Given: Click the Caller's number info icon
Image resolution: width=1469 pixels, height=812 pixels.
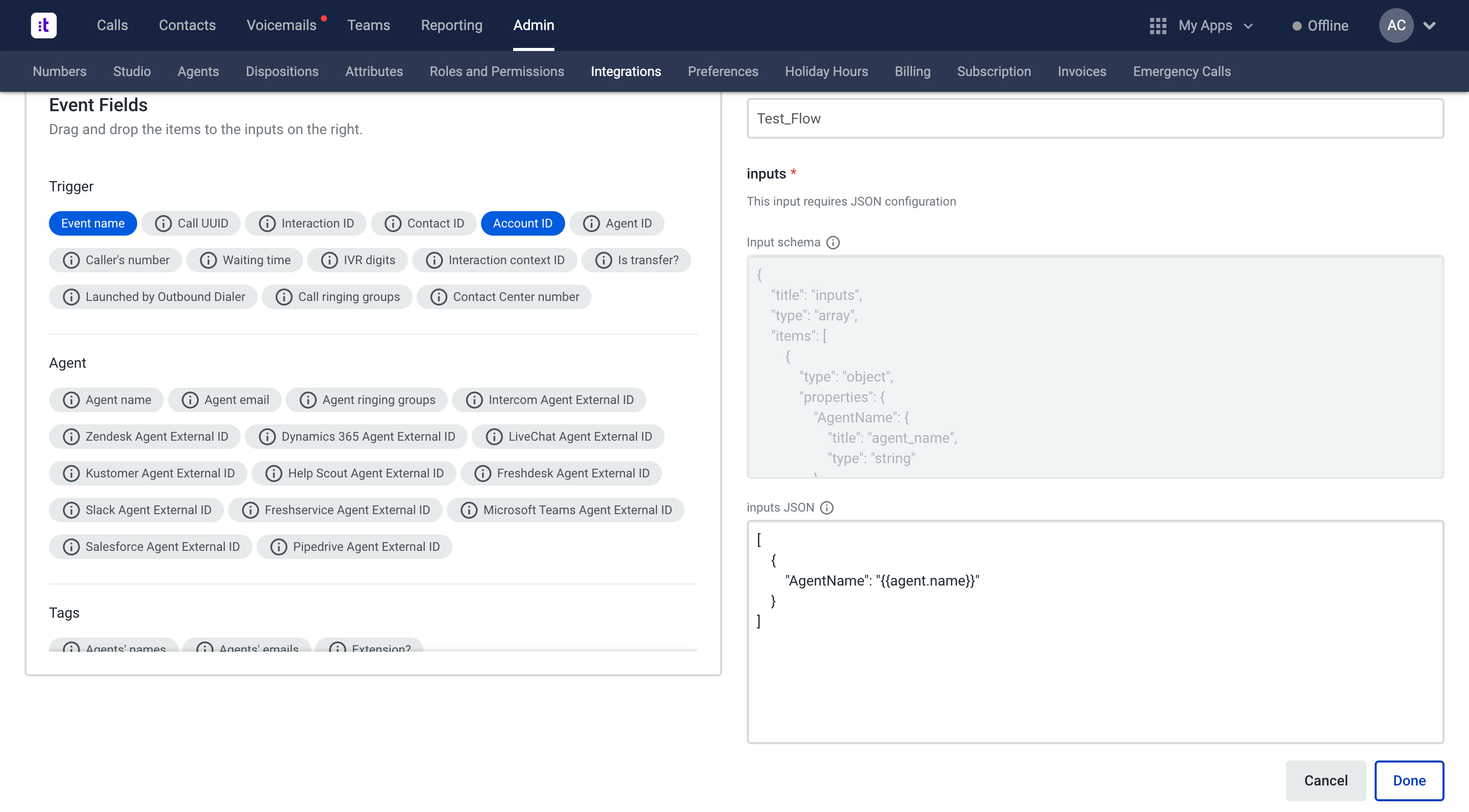Looking at the screenshot, I should click(71, 260).
